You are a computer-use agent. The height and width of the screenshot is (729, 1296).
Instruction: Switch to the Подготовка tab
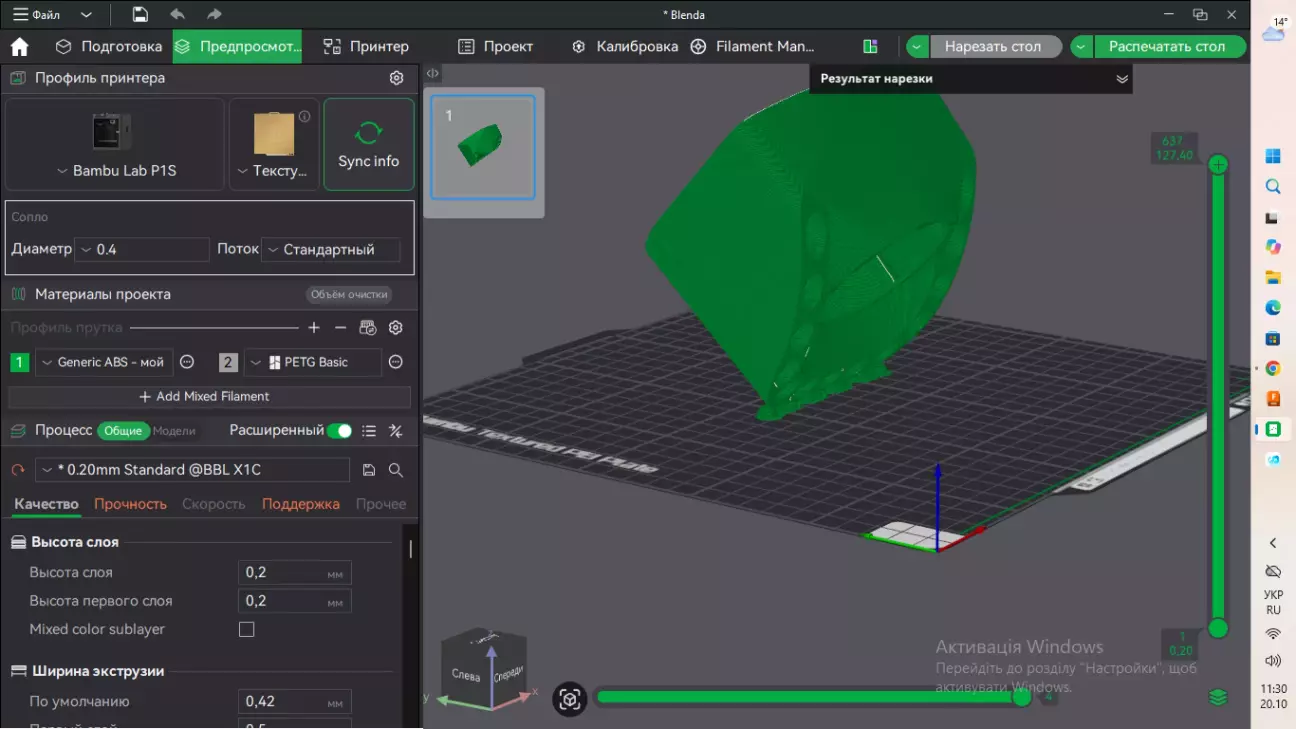coord(109,47)
